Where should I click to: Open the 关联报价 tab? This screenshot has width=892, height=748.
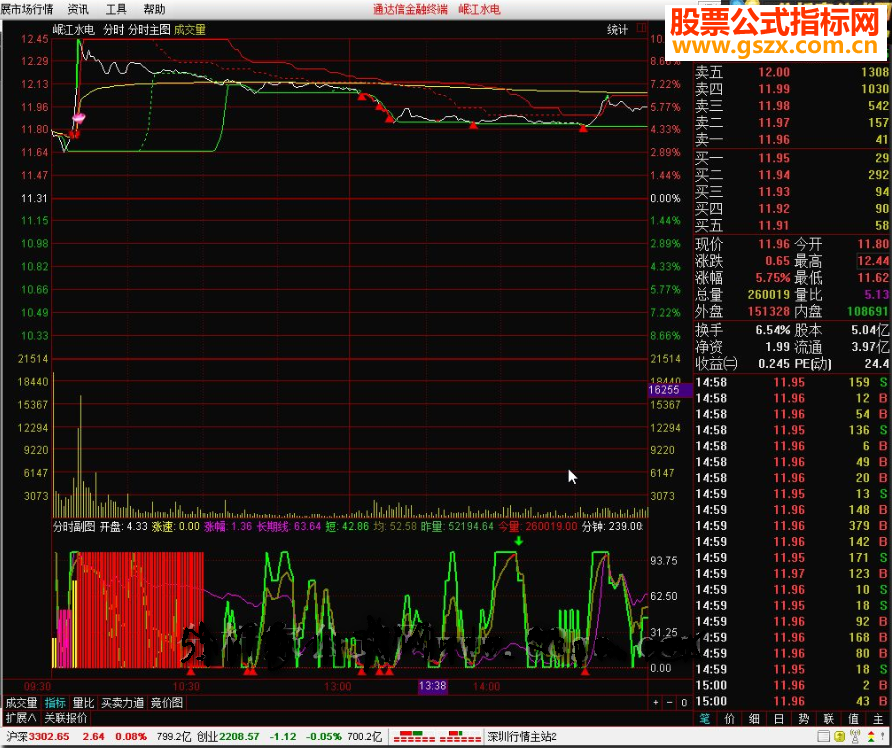pyautogui.click(x=66, y=718)
